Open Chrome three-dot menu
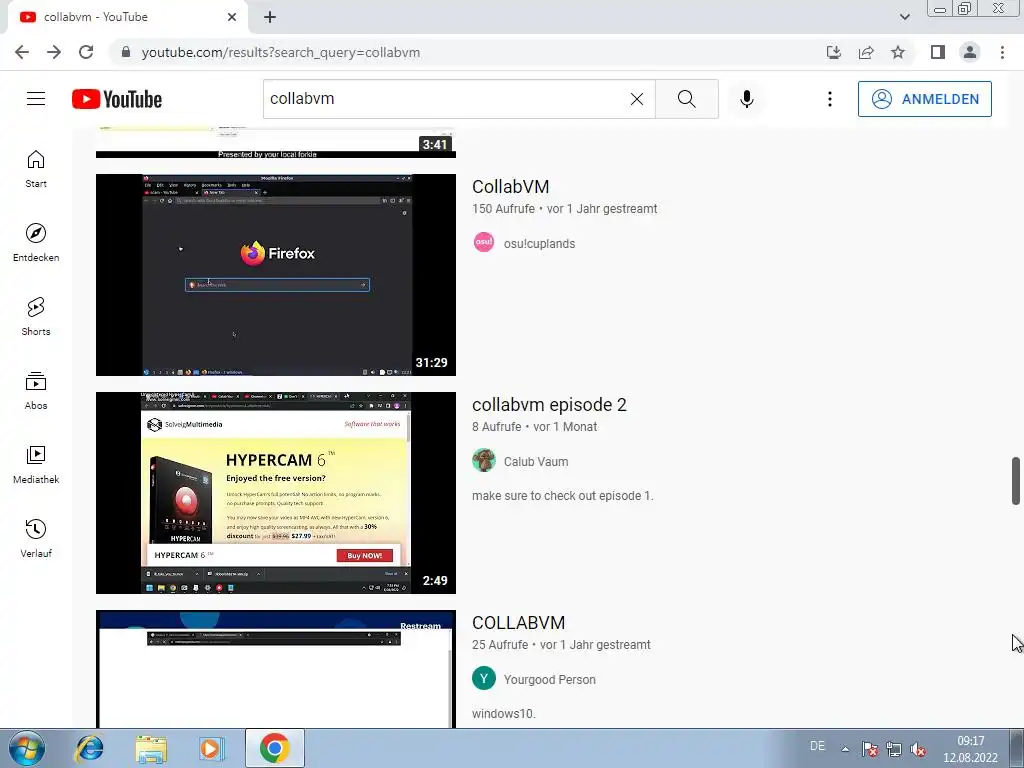Image resolution: width=1024 pixels, height=768 pixels. pyautogui.click(x=1002, y=52)
